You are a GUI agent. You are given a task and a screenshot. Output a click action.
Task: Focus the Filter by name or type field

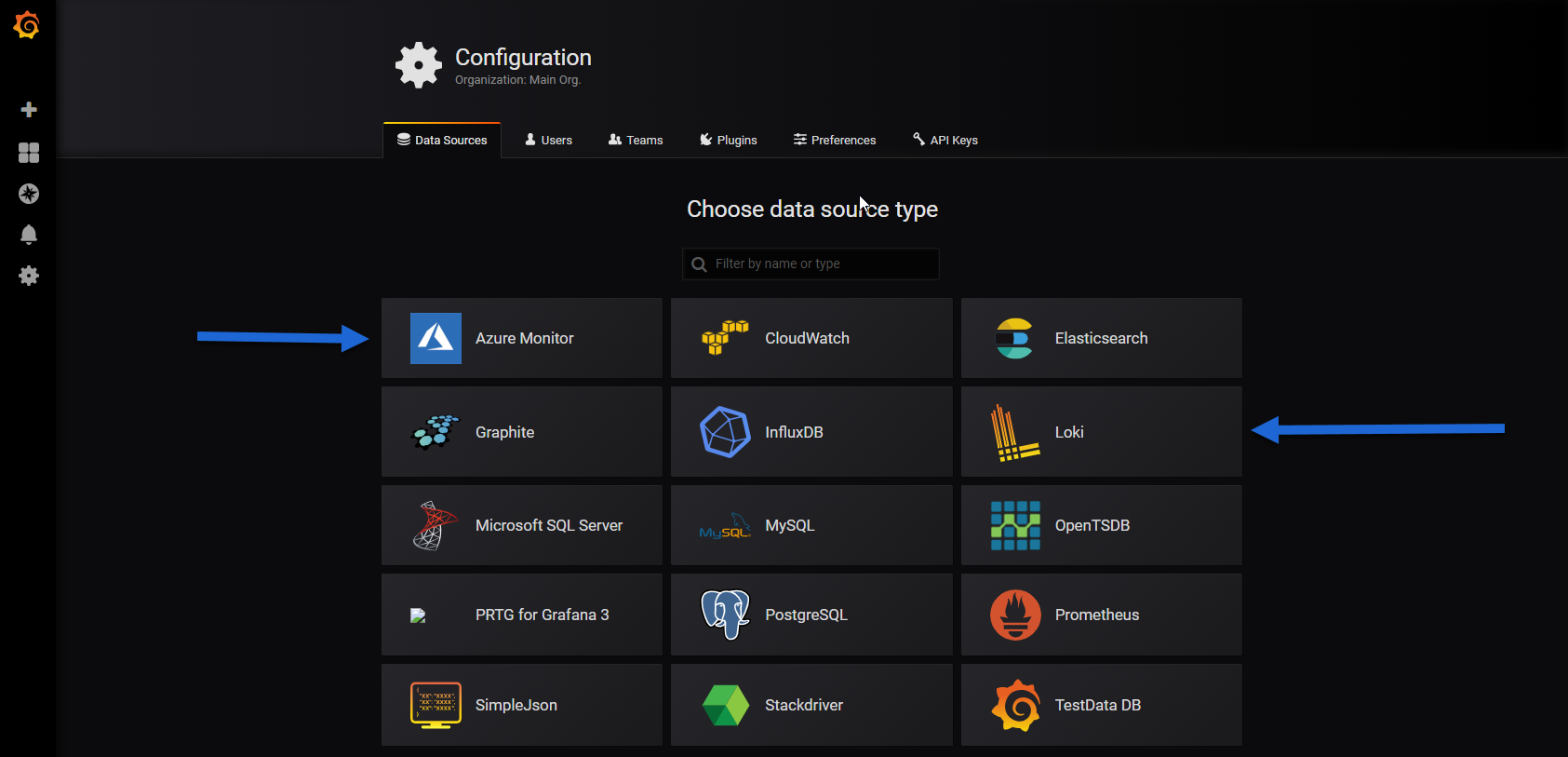coord(811,264)
